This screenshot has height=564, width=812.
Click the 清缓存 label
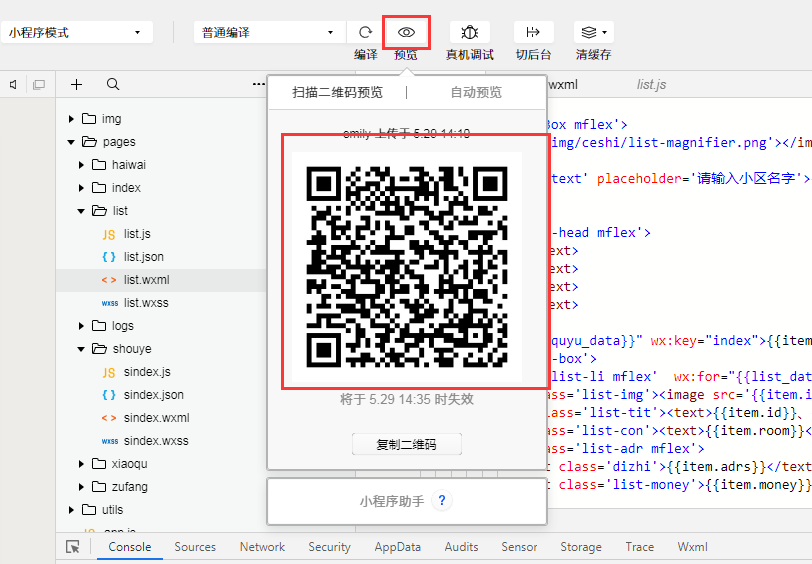(593, 54)
